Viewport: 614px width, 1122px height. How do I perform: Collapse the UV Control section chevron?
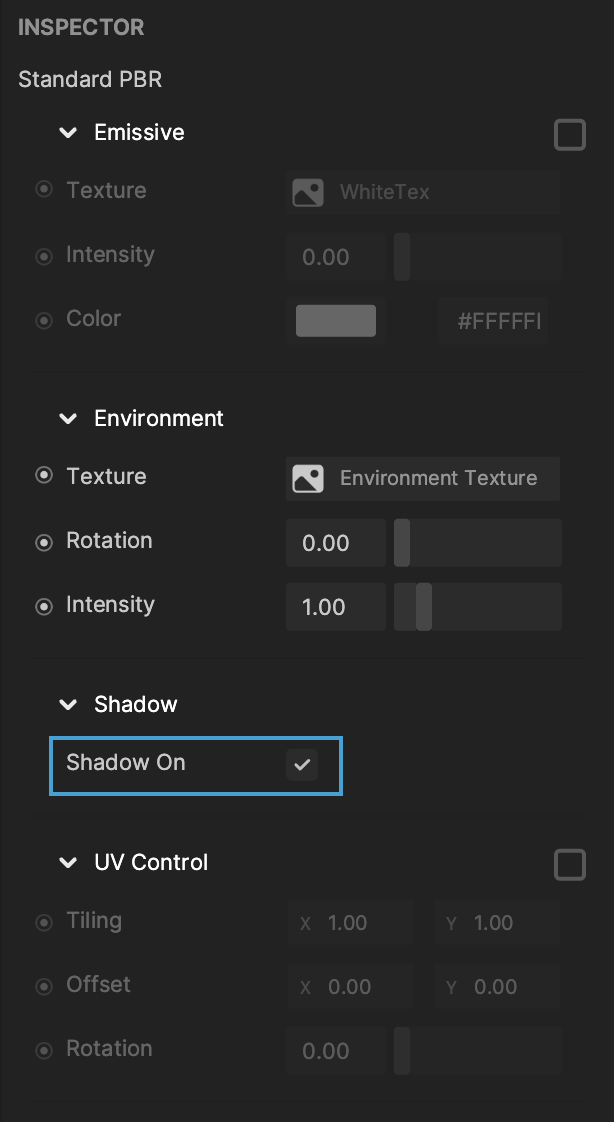pos(68,862)
